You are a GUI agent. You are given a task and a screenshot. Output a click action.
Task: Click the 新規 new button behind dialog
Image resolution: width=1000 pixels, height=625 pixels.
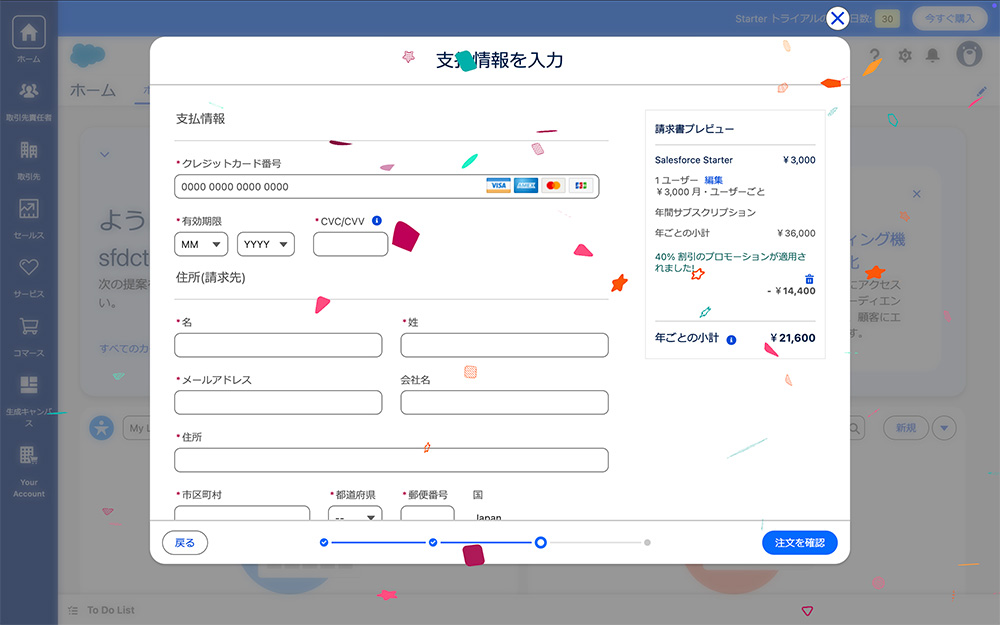(x=906, y=428)
